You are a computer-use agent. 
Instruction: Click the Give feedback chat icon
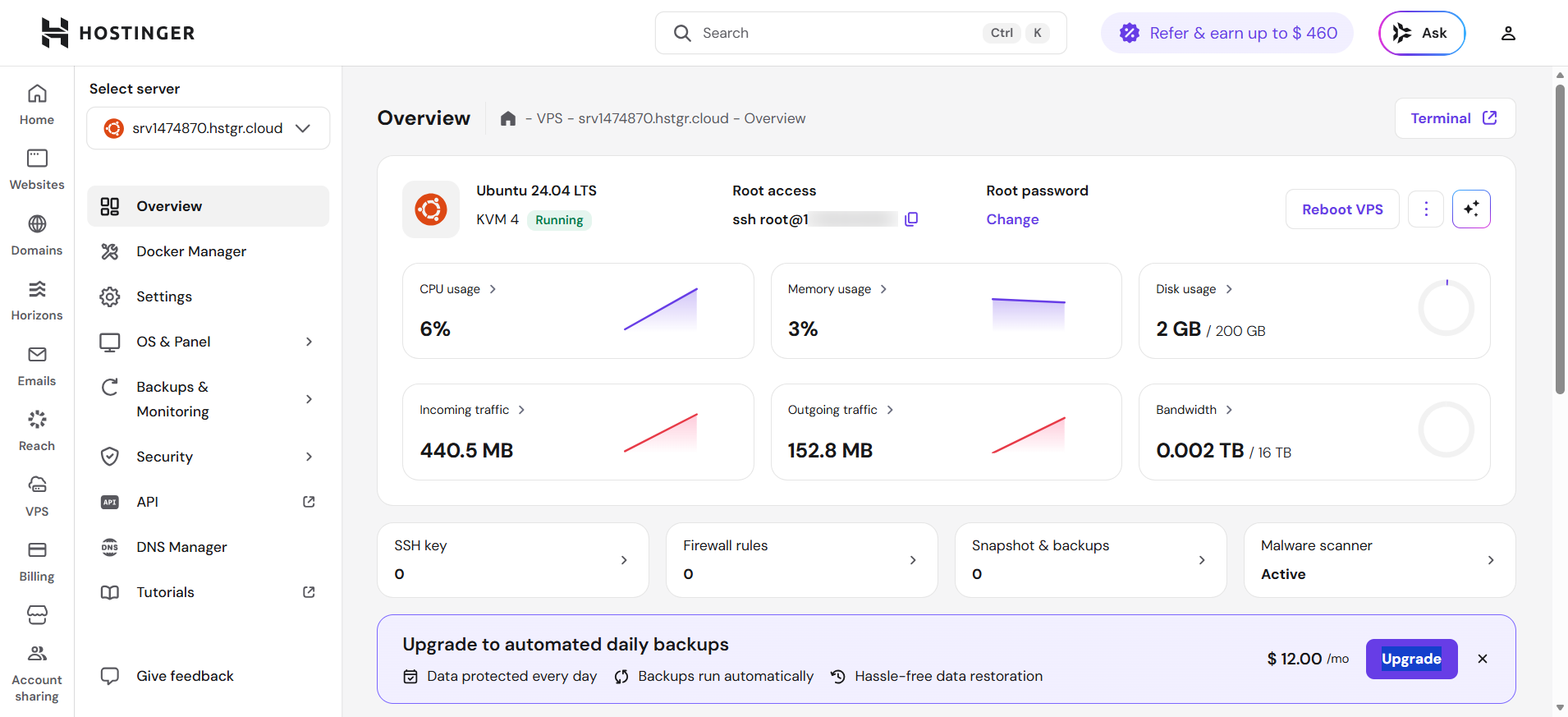click(x=110, y=676)
